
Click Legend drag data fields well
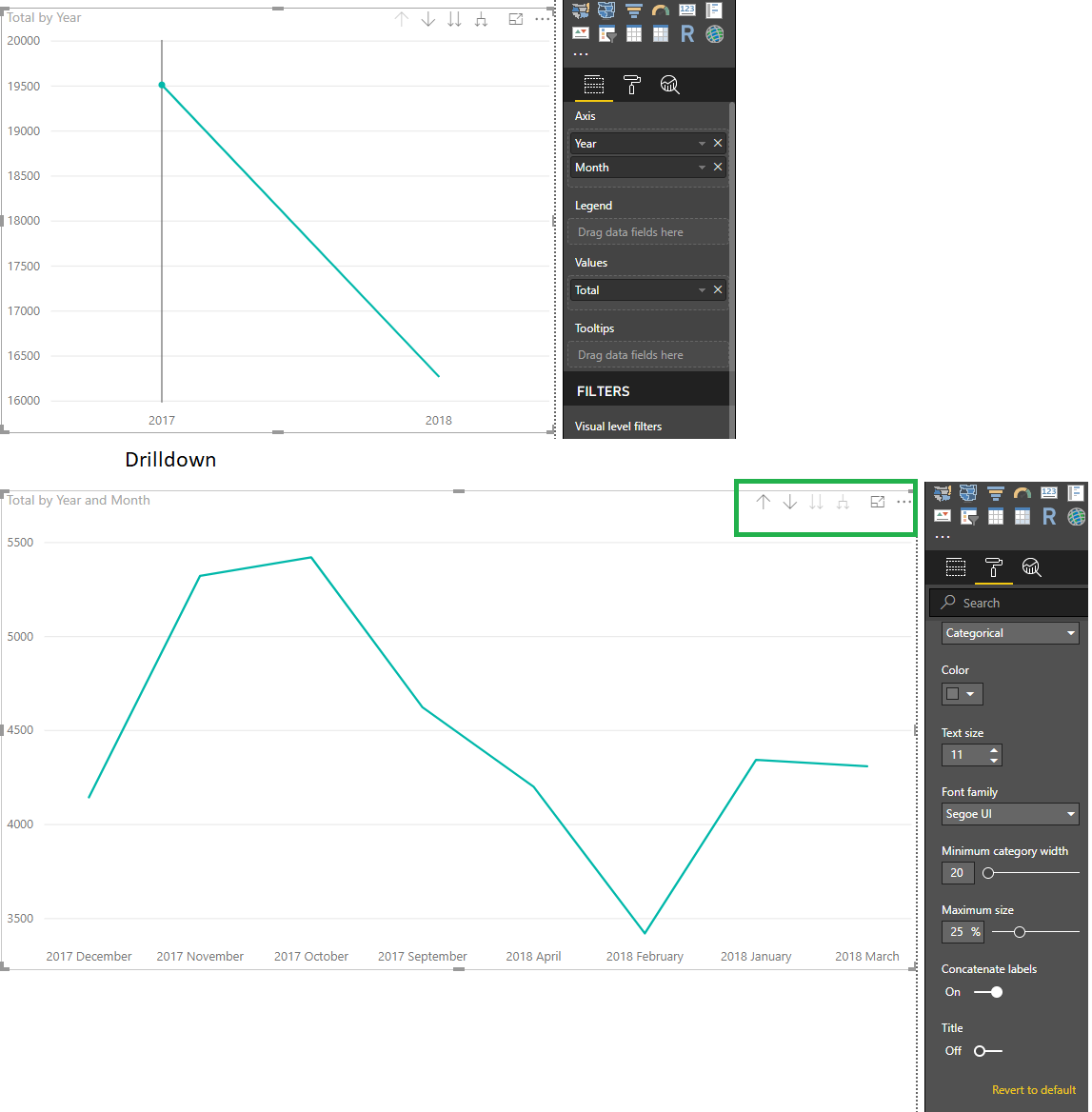click(x=648, y=232)
